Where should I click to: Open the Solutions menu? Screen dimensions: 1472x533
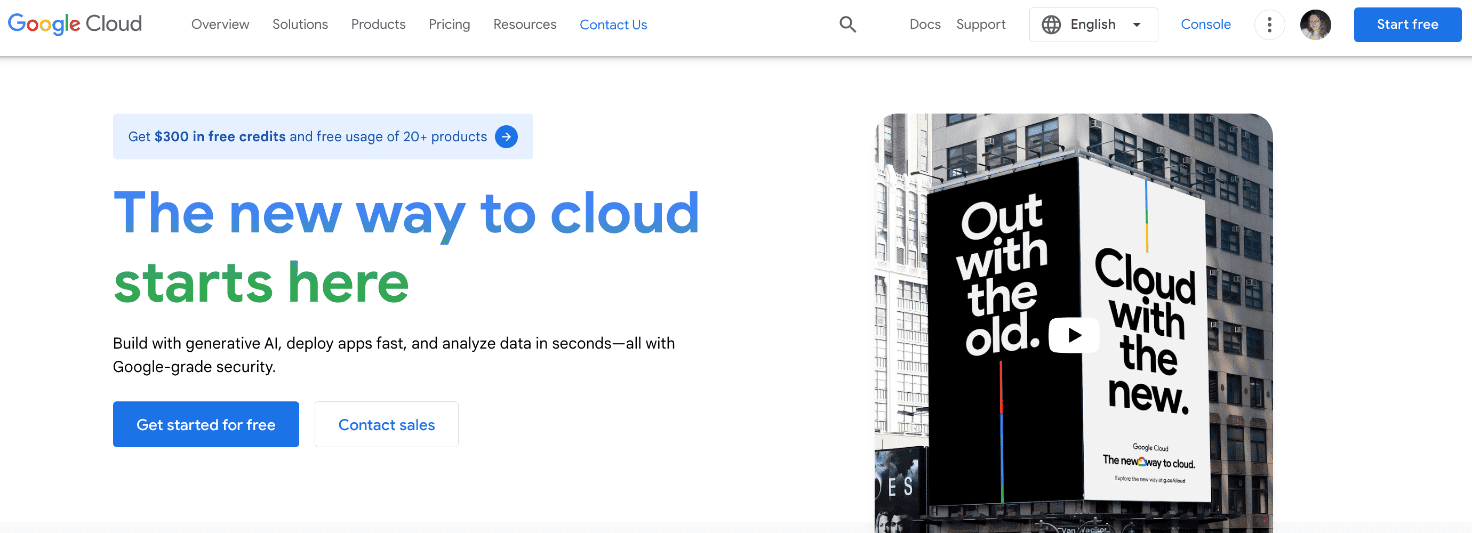pyautogui.click(x=300, y=25)
